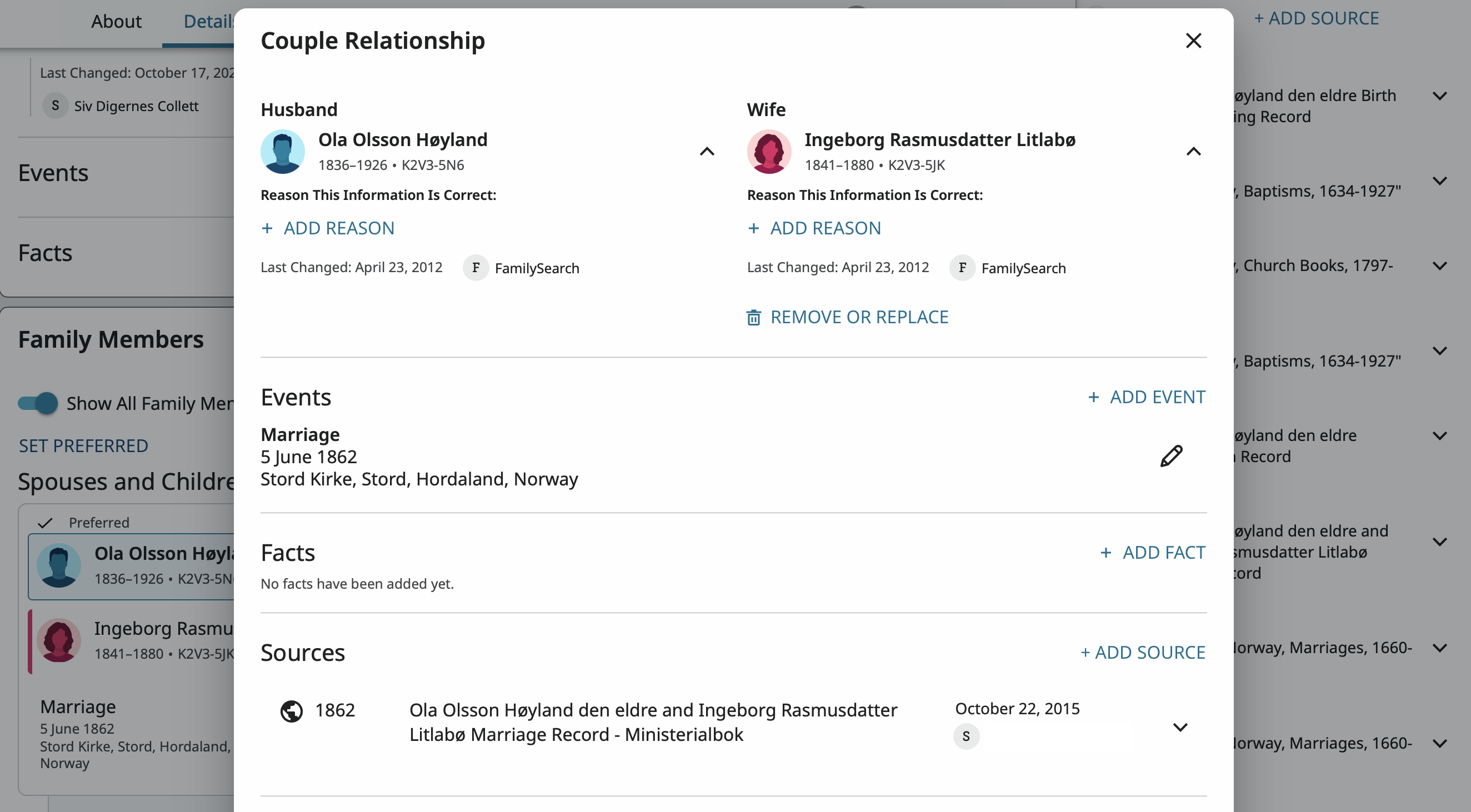Edit the Marriage event with pencil icon
This screenshot has height=812, width=1471.
point(1170,456)
